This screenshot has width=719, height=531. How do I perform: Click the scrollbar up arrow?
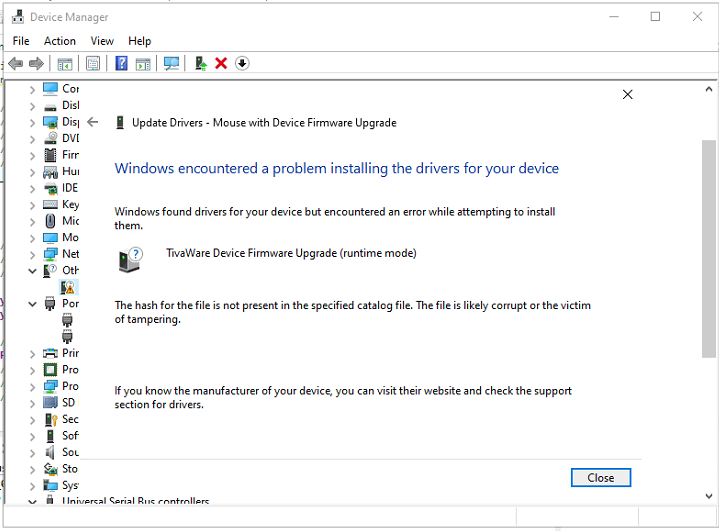click(x=709, y=89)
